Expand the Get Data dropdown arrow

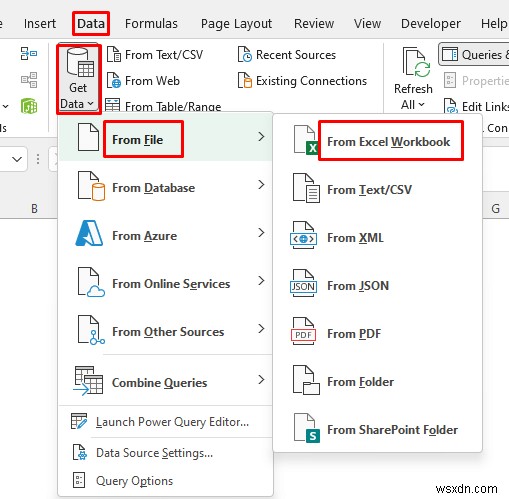coord(90,104)
